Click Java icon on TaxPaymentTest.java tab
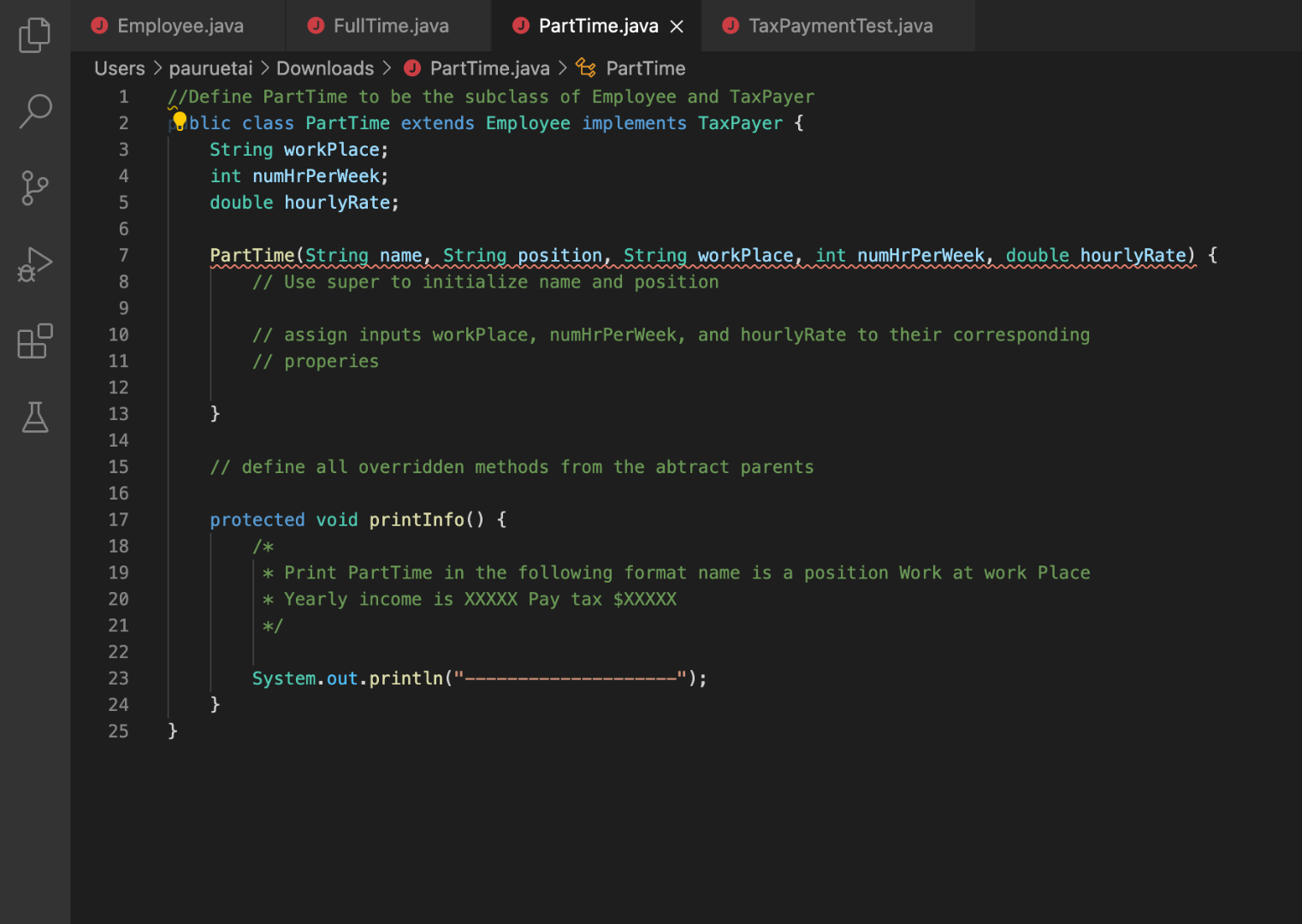This screenshot has height=924, width=1302. (731, 26)
